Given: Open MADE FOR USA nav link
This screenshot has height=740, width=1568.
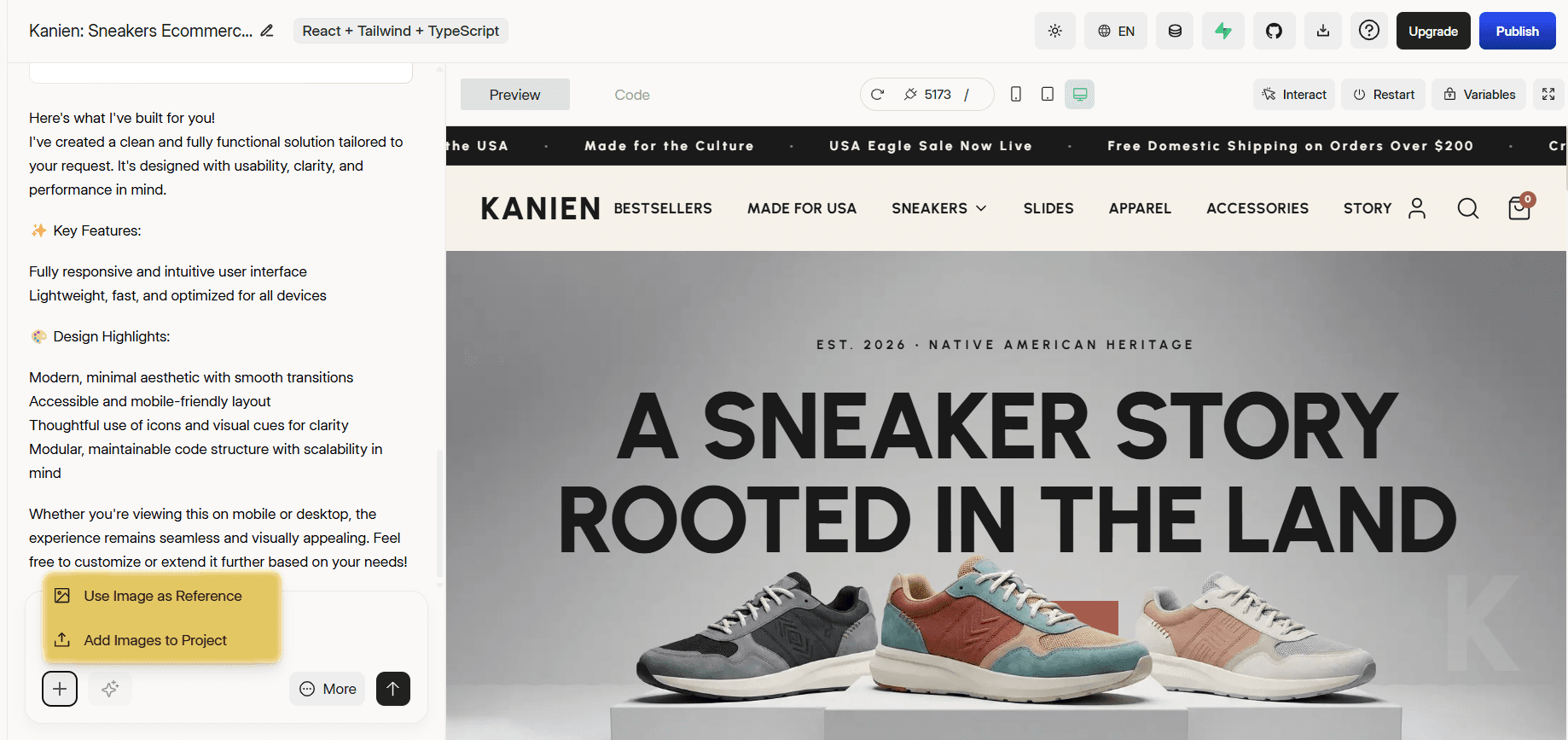Looking at the screenshot, I should point(802,208).
